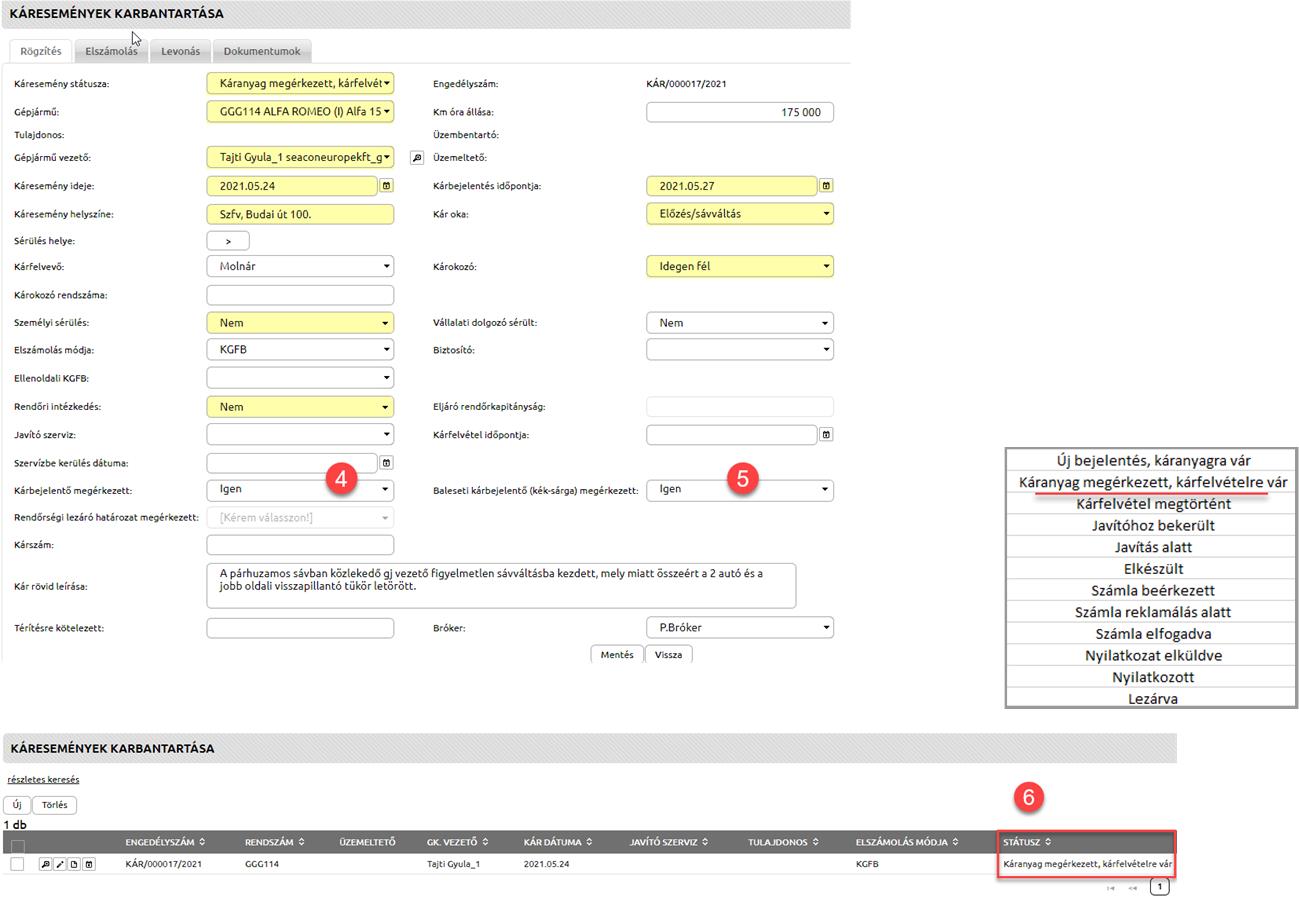This screenshot has width=1299, height=899.
Task: Open the Ellenoldali KGFB dropdown
Action: point(300,378)
